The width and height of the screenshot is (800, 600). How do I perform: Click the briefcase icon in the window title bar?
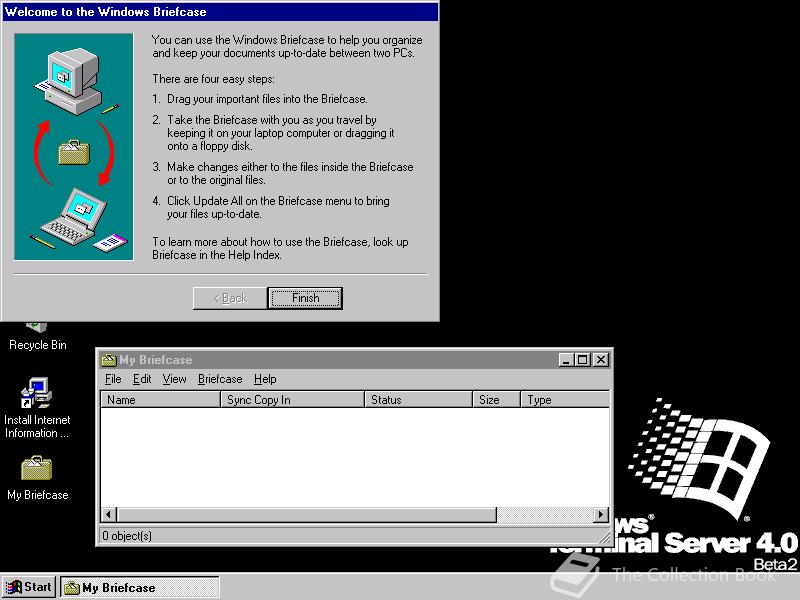coord(109,360)
